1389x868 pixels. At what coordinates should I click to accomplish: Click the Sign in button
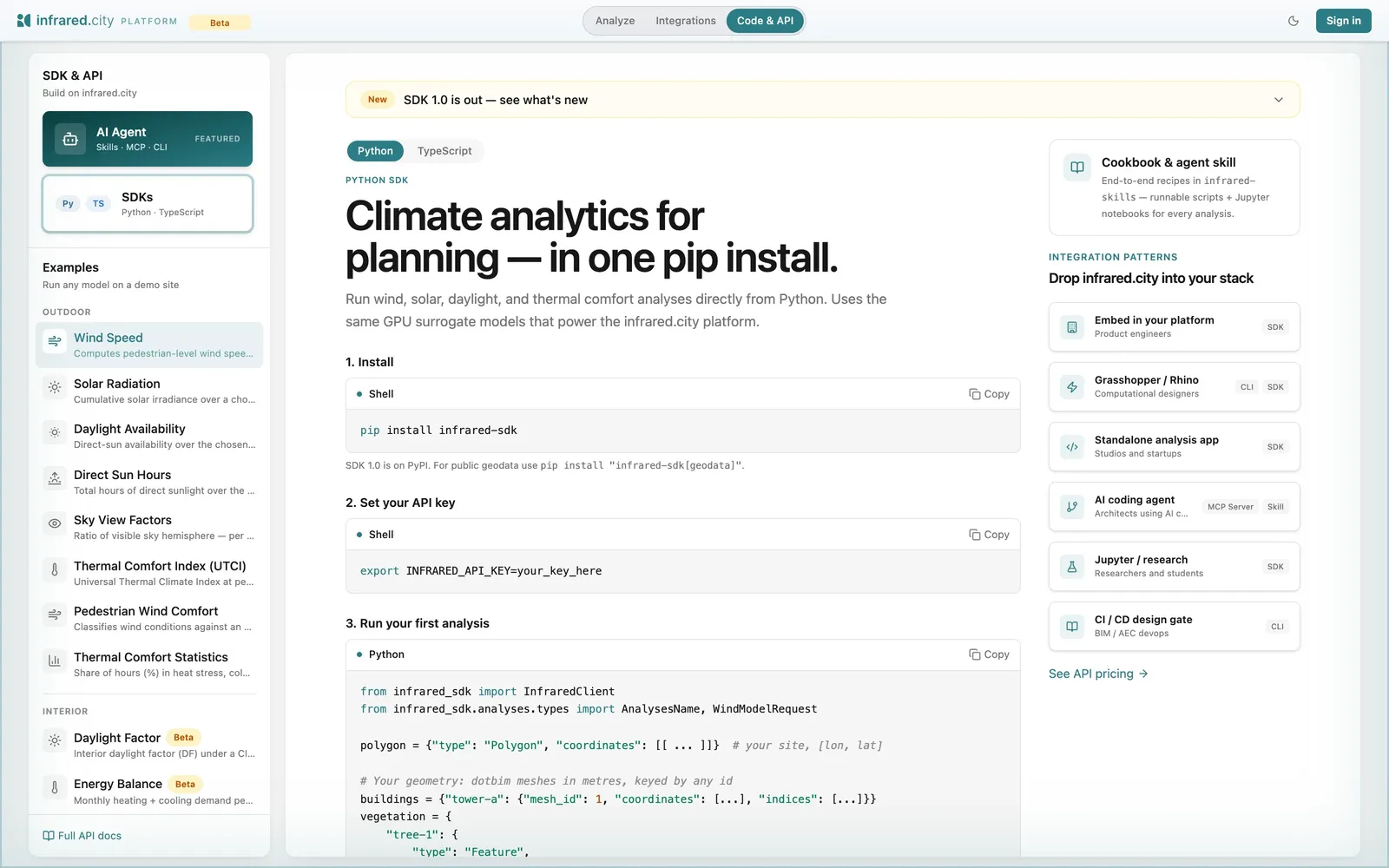point(1343,21)
